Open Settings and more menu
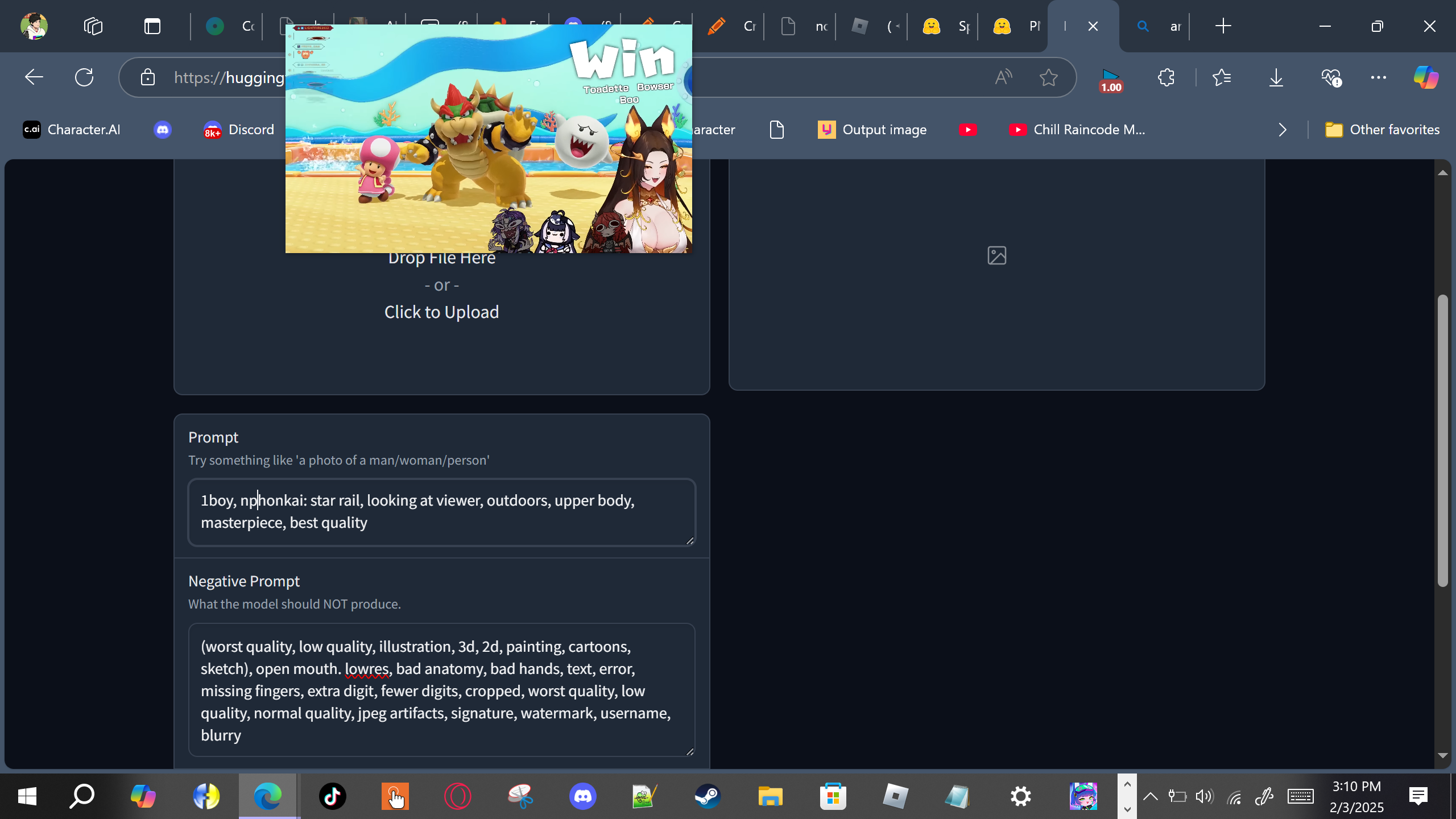 tap(1379, 77)
